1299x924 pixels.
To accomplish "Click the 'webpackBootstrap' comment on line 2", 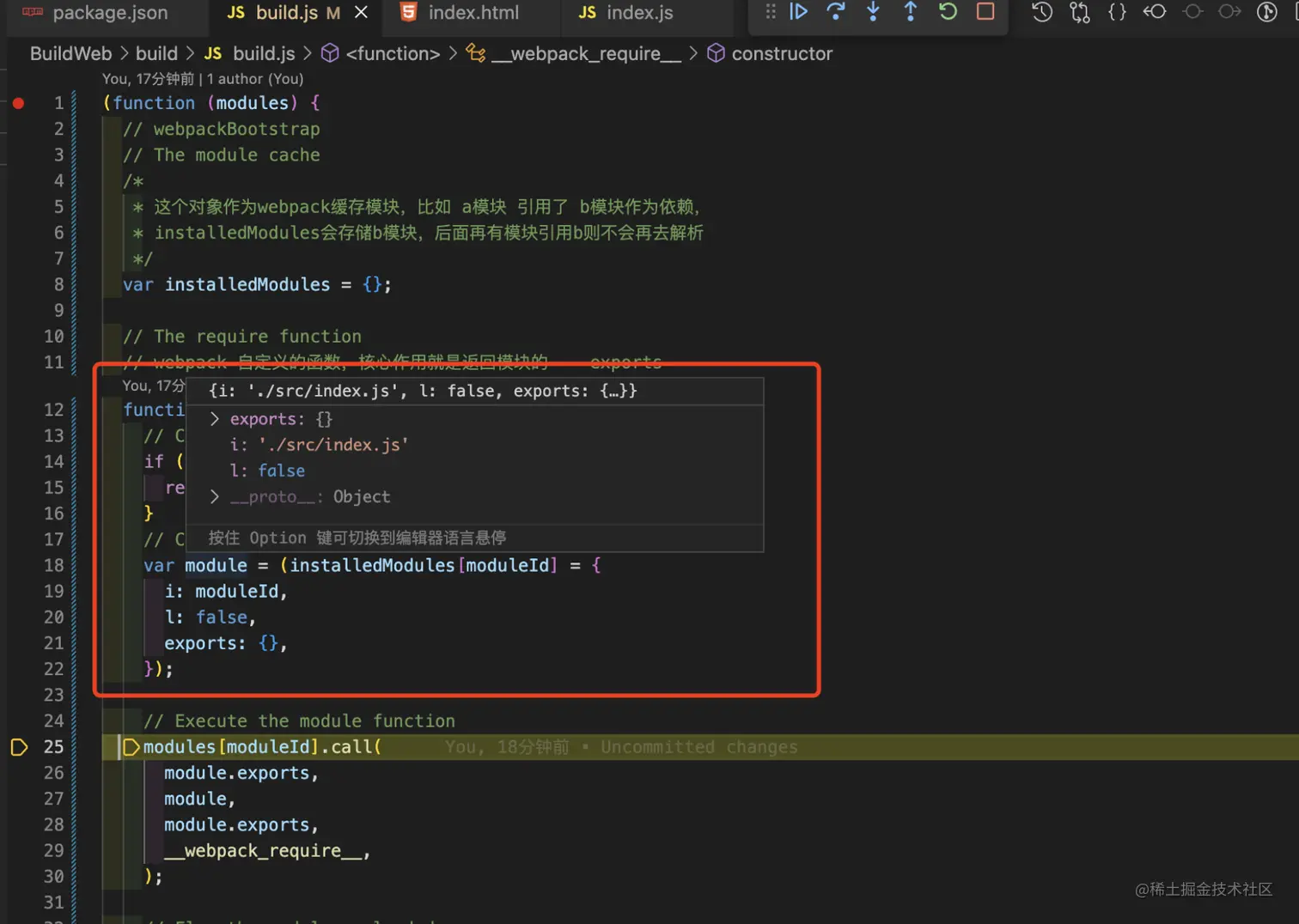I will point(221,129).
